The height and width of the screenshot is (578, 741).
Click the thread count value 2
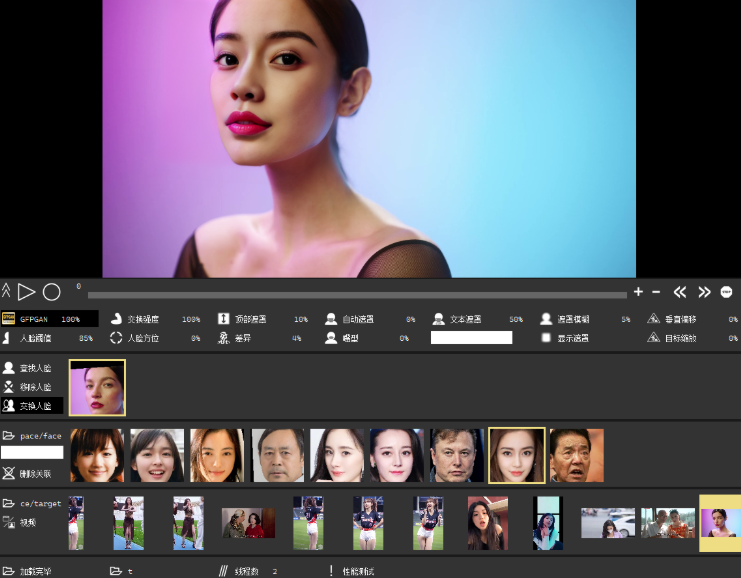[x=275, y=571]
